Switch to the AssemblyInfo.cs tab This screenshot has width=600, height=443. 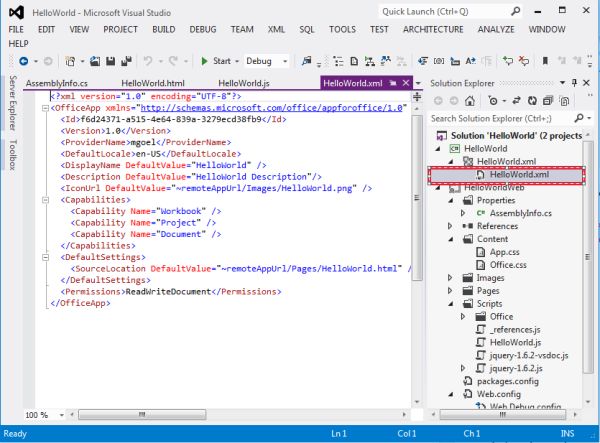click(x=57, y=83)
